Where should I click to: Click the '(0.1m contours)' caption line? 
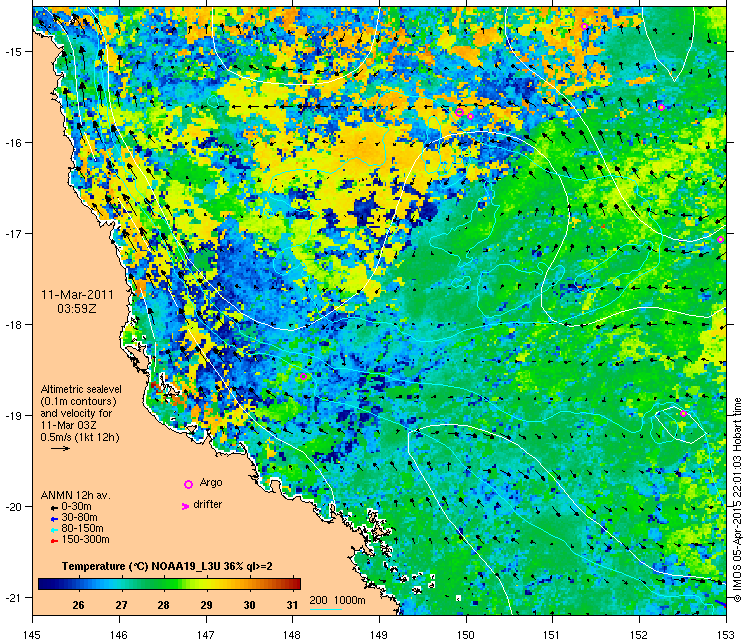click(78, 401)
